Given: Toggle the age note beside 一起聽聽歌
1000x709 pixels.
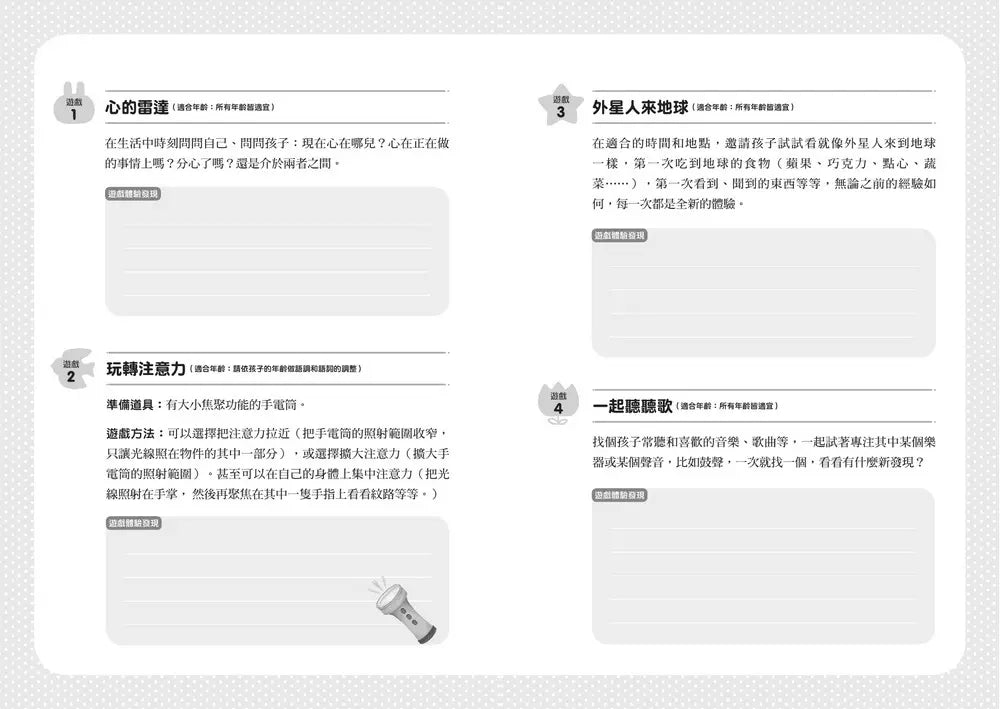Looking at the screenshot, I should [729, 404].
